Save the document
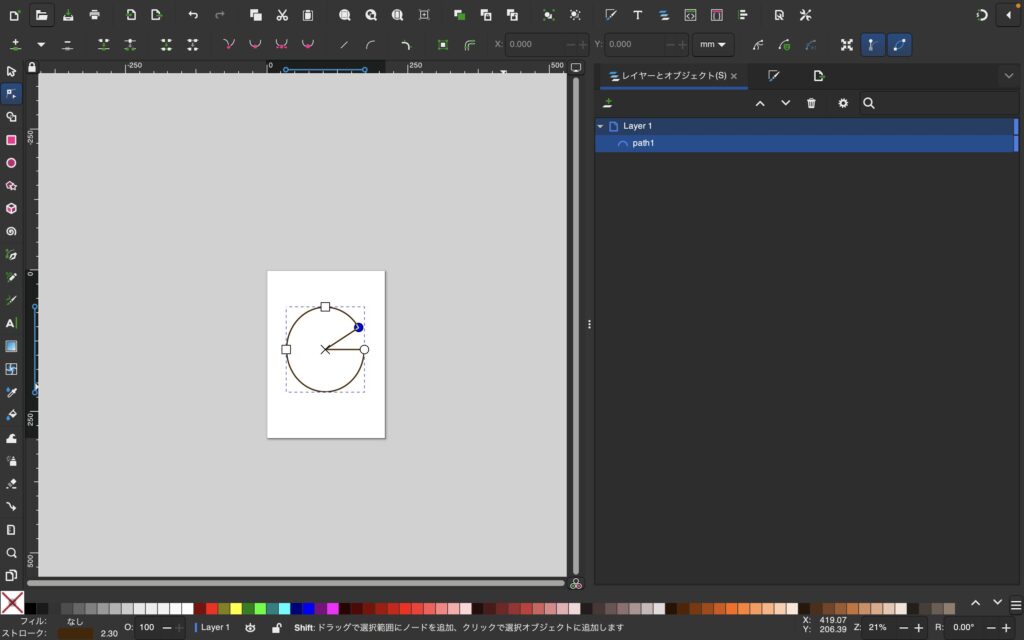 (68, 15)
